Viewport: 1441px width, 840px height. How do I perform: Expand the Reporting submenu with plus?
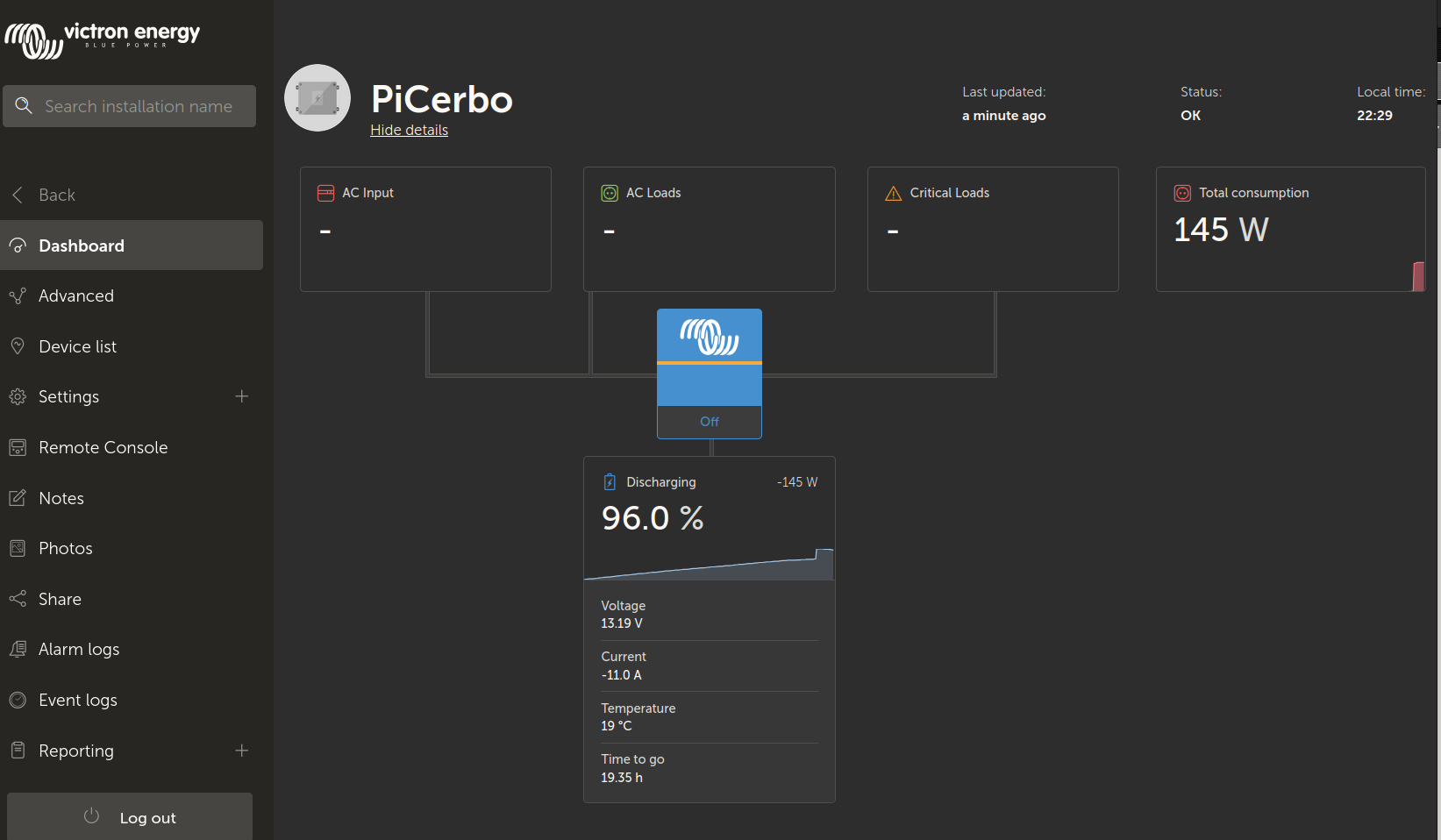click(242, 751)
